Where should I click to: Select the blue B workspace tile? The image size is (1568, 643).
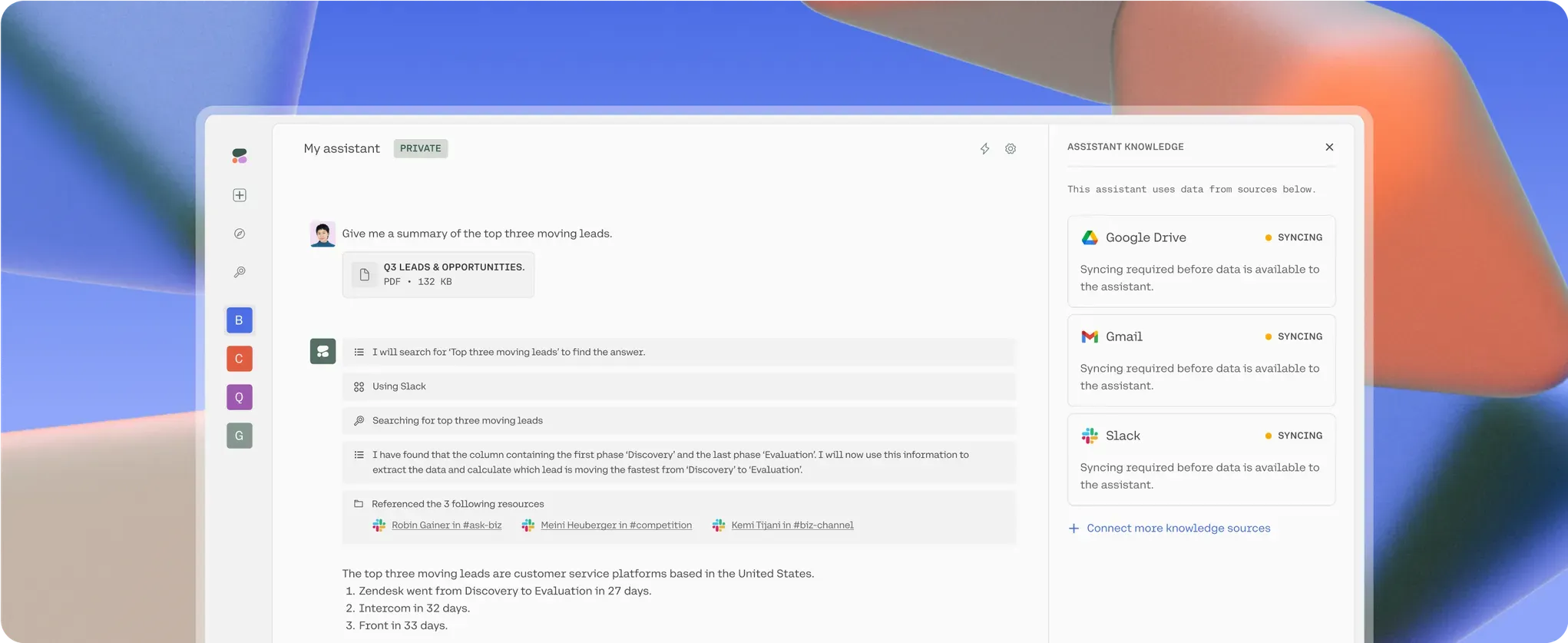coord(240,320)
